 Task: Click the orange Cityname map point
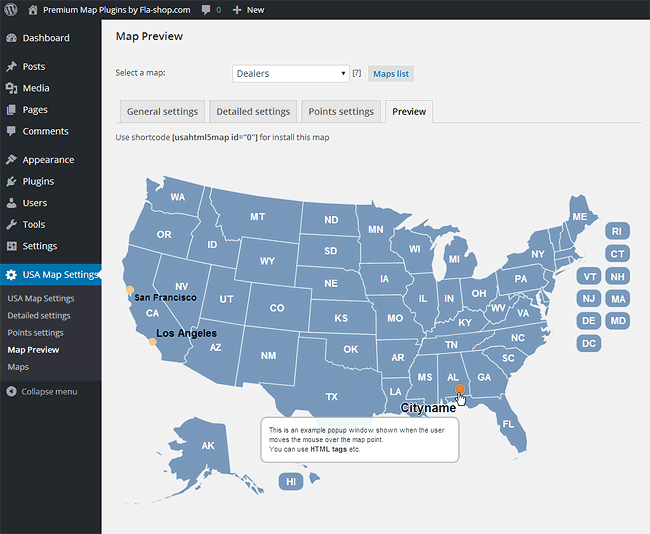pos(460,389)
